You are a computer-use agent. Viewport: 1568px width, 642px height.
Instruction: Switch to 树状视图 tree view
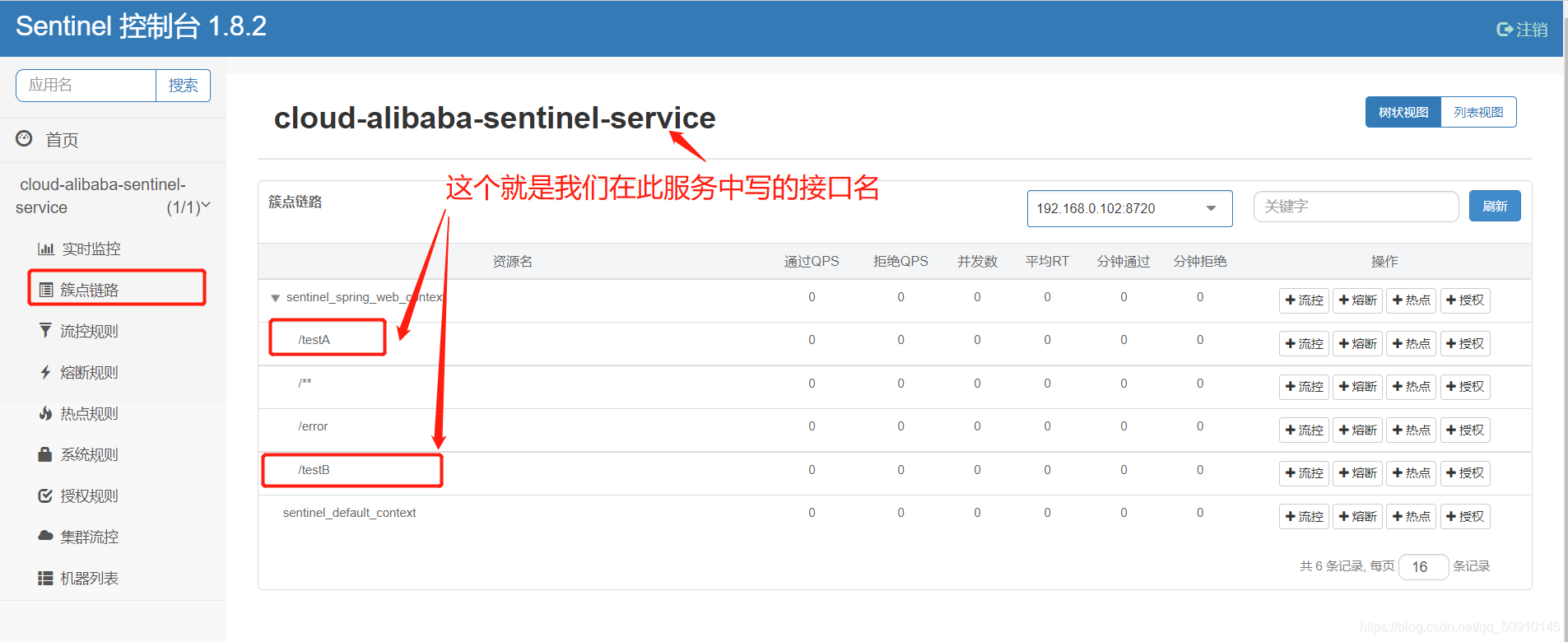tap(1403, 112)
